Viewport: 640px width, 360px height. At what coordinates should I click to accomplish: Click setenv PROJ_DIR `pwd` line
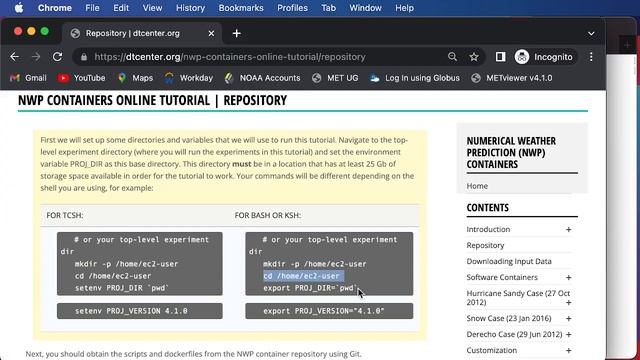pos(122,288)
